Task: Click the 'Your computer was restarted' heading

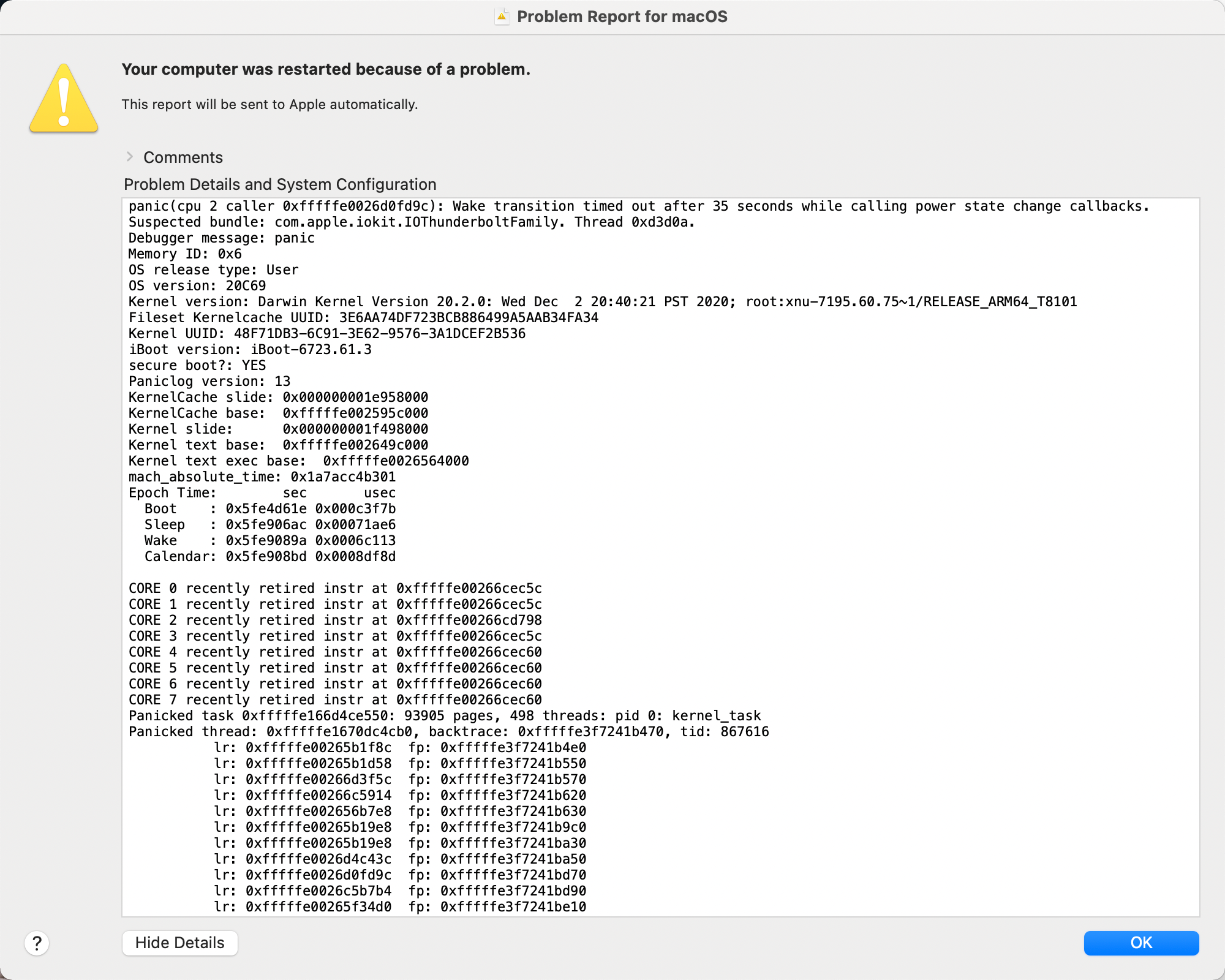Action: click(x=326, y=69)
